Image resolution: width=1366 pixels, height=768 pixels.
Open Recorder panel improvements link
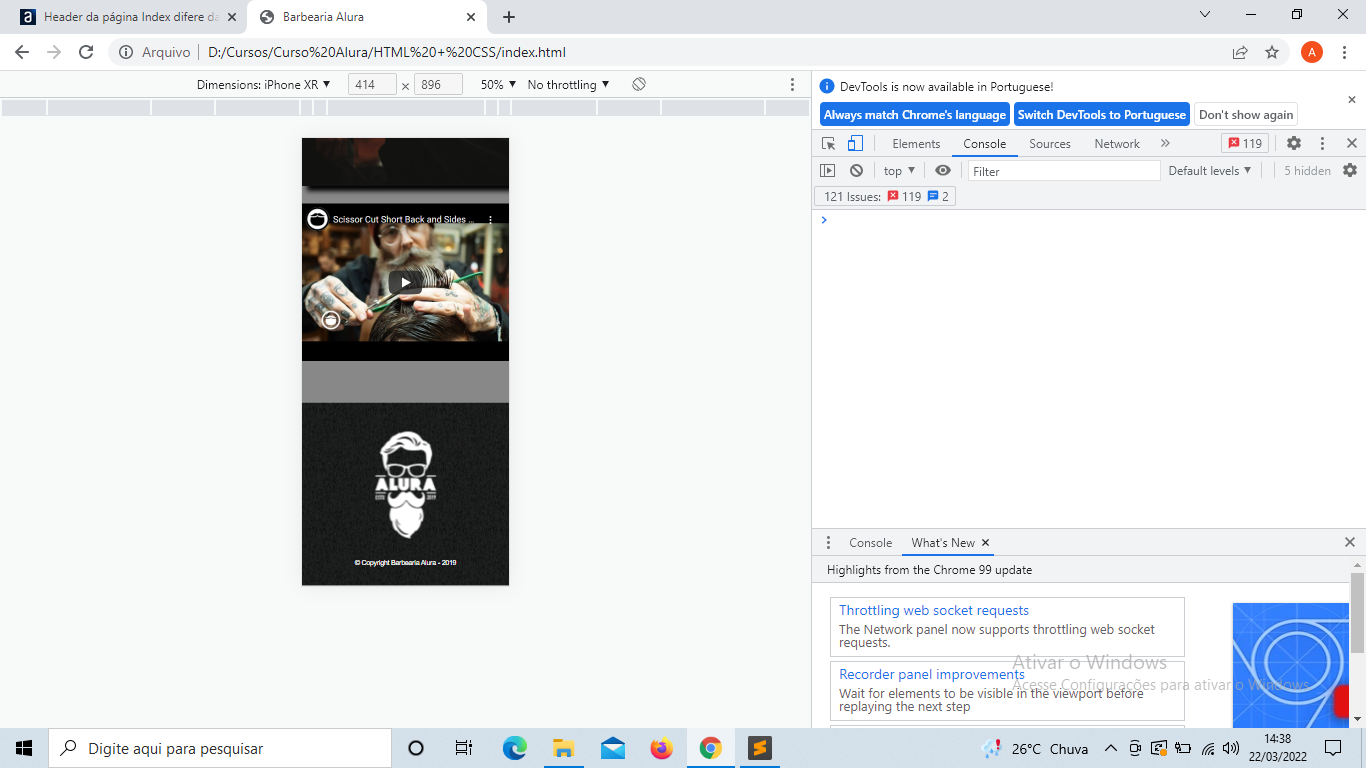coord(932,674)
